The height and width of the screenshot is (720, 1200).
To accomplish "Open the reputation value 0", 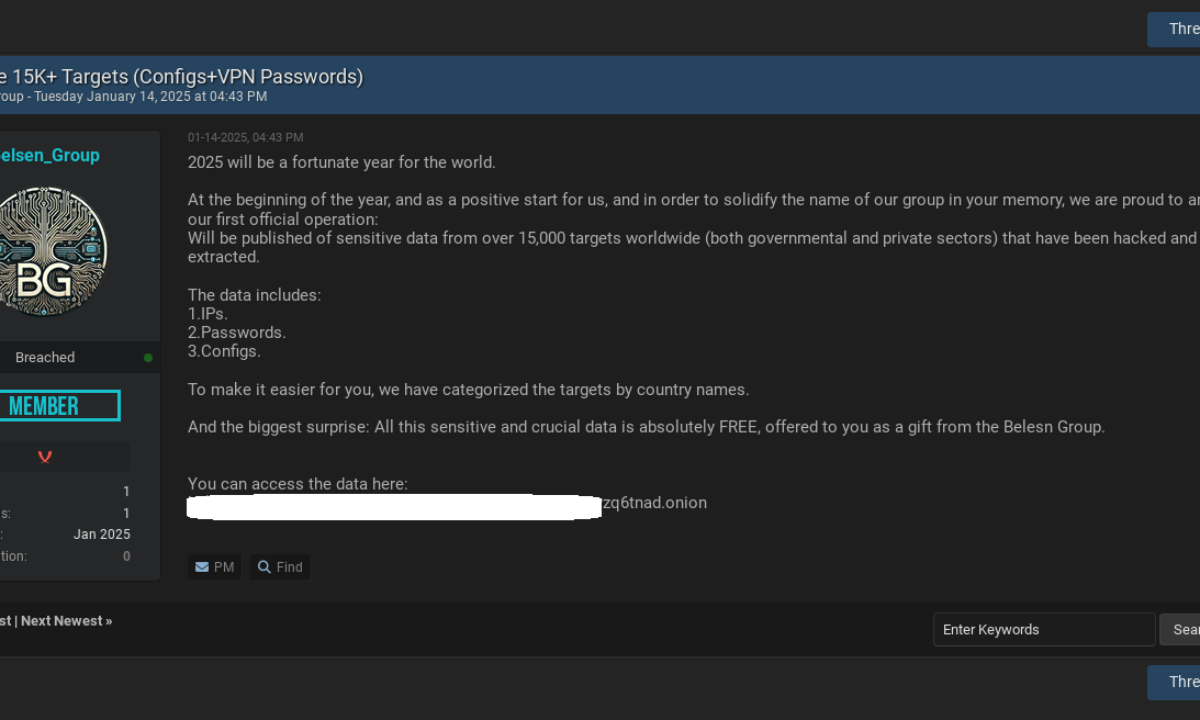I will pyautogui.click(x=126, y=556).
